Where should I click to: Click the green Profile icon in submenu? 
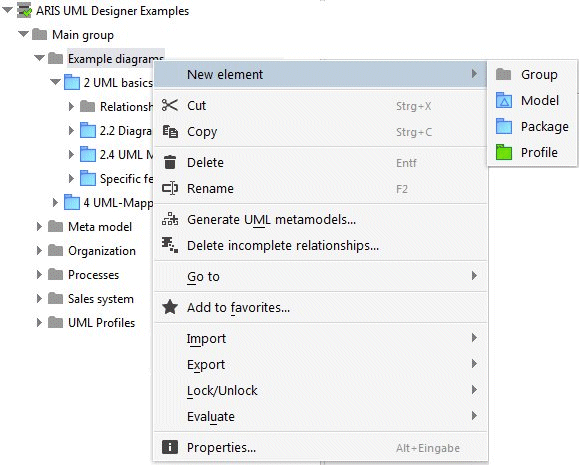pyautogui.click(x=504, y=152)
